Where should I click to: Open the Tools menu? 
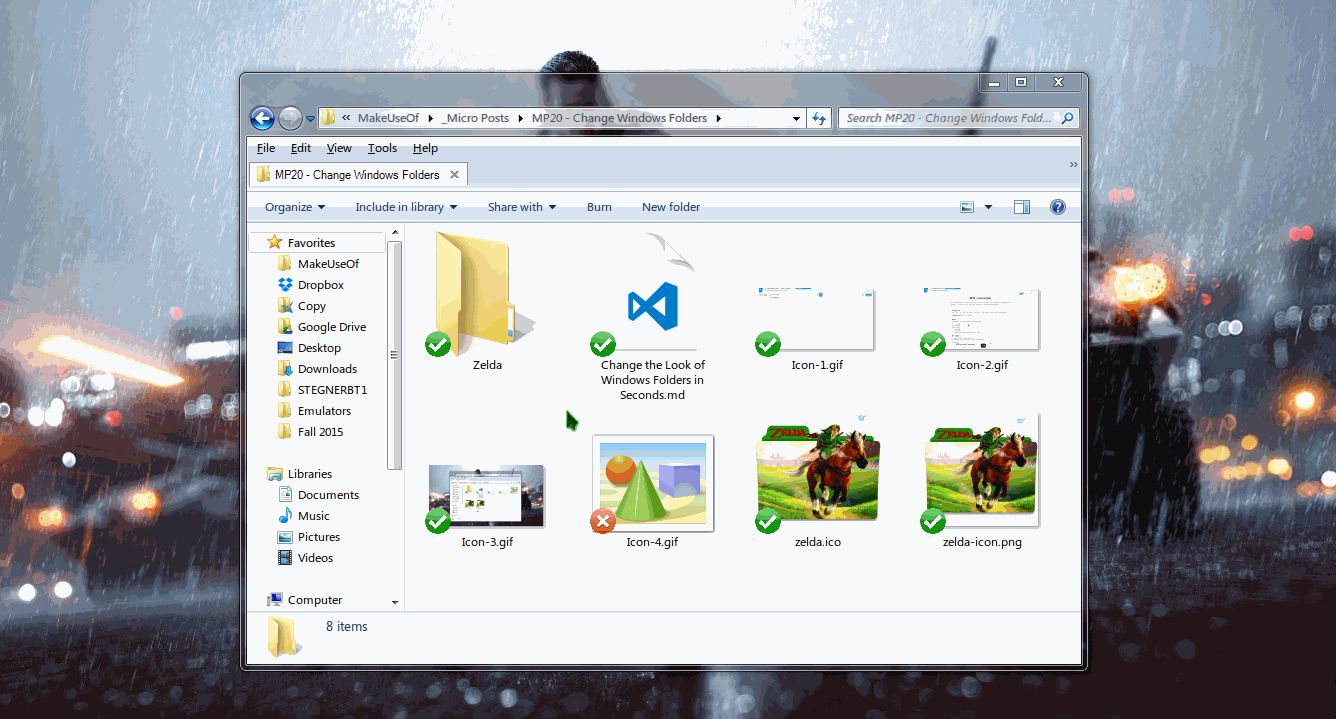point(382,148)
